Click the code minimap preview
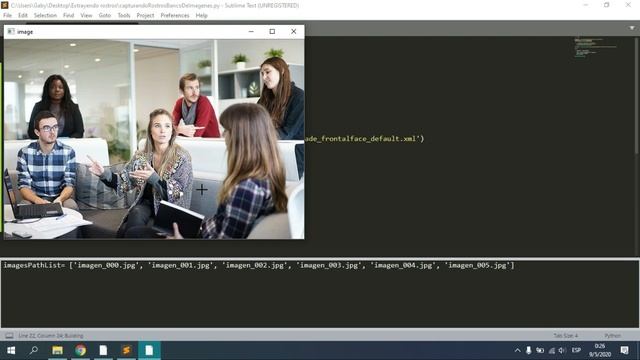 pyautogui.click(x=595, y=47)
